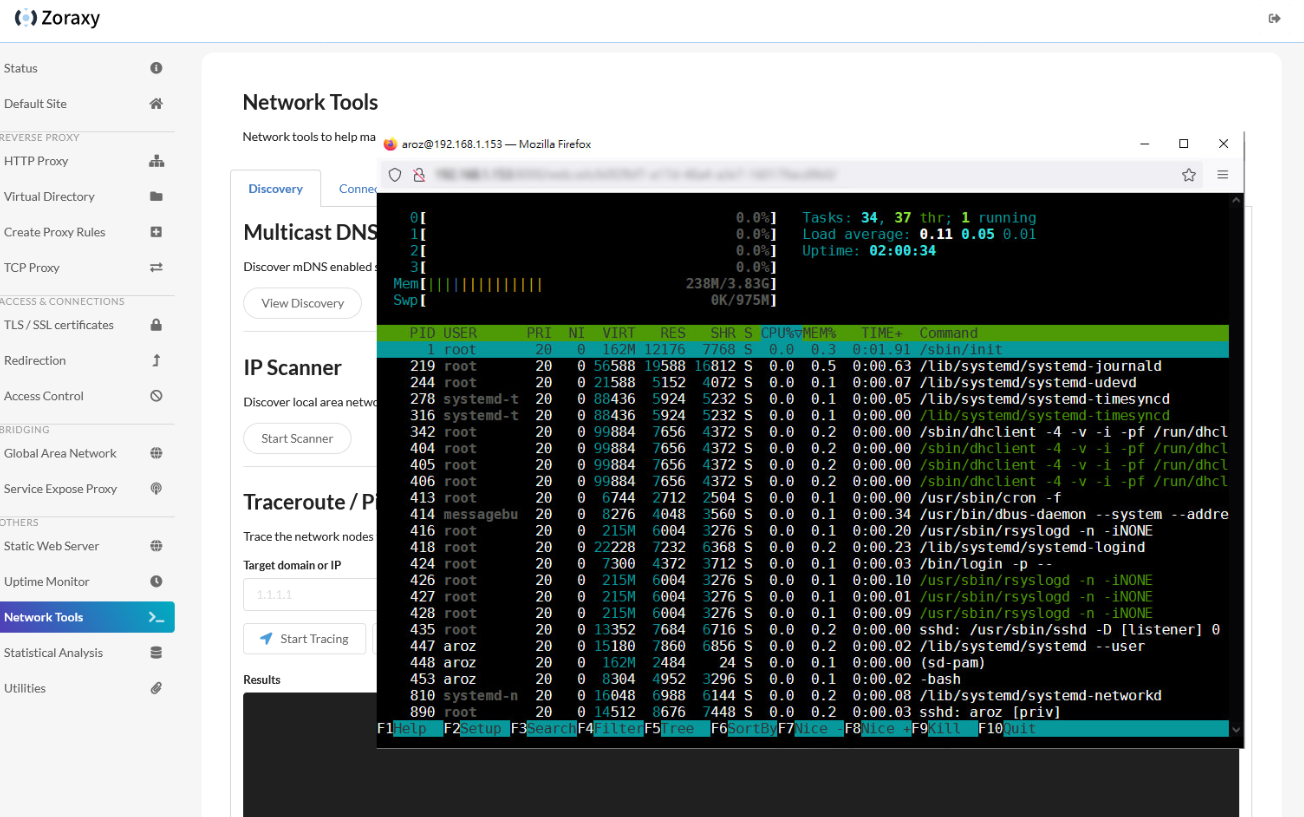The image size is (1304, 817).
Task: Click the TLS / SSL certificates lock icon
Action: tap(156, 325)
